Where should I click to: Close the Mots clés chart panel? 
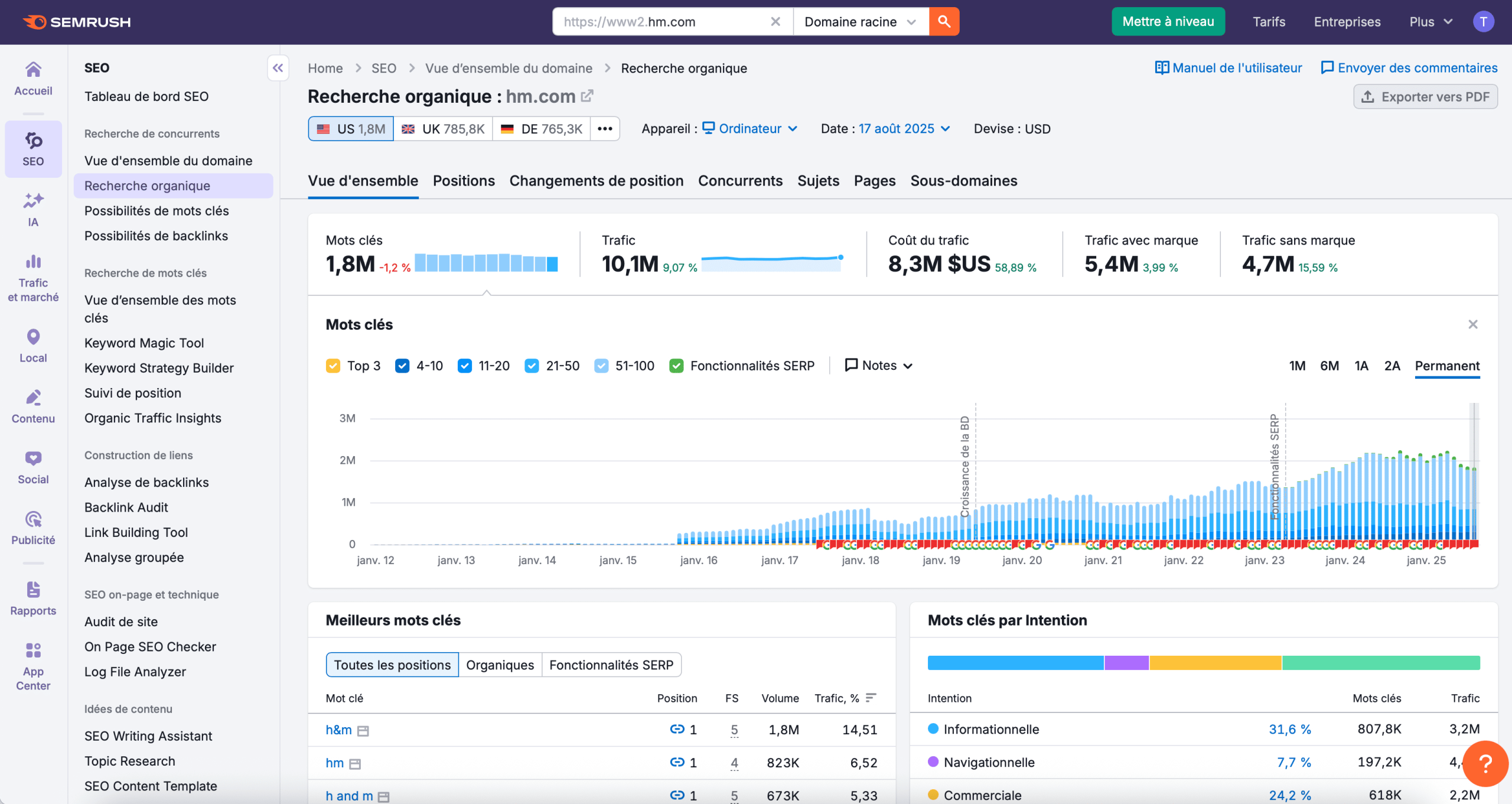click(1473, 324)
